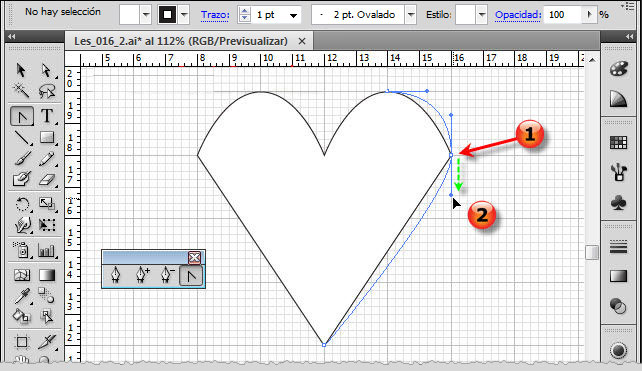Select the Live Paint Bucket tool
This screenshot has height=371, width=642.
tap(21, 316)
